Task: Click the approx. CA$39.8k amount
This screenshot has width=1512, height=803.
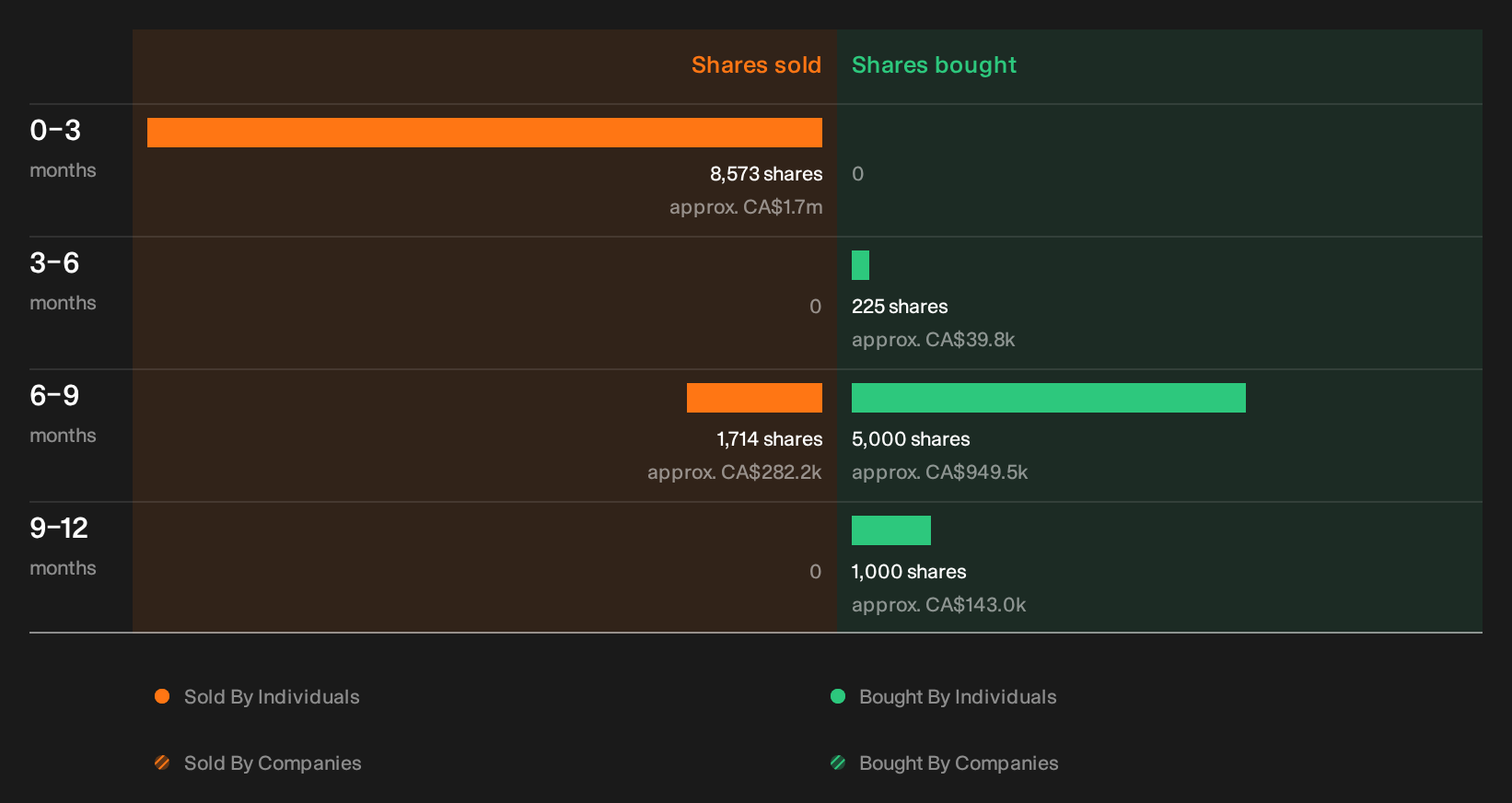Action: (x=933, y=340)
